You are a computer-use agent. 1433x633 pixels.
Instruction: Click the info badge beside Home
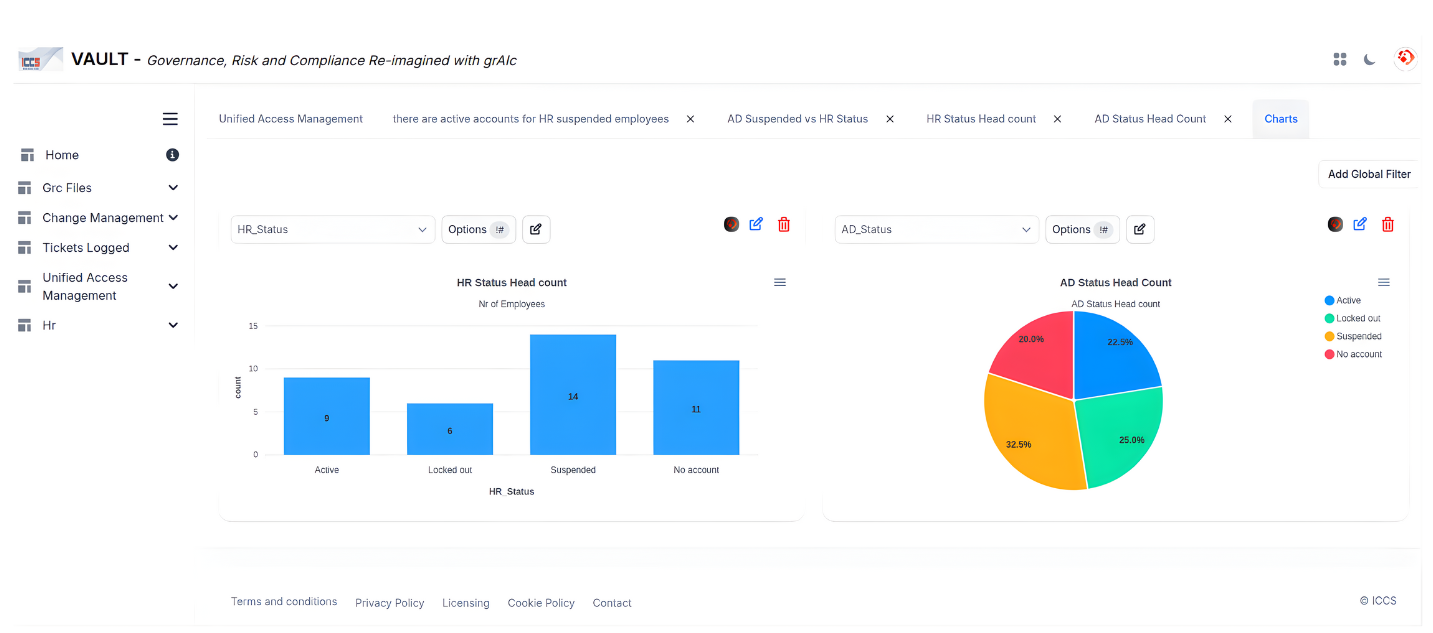(x=172, y=155)
